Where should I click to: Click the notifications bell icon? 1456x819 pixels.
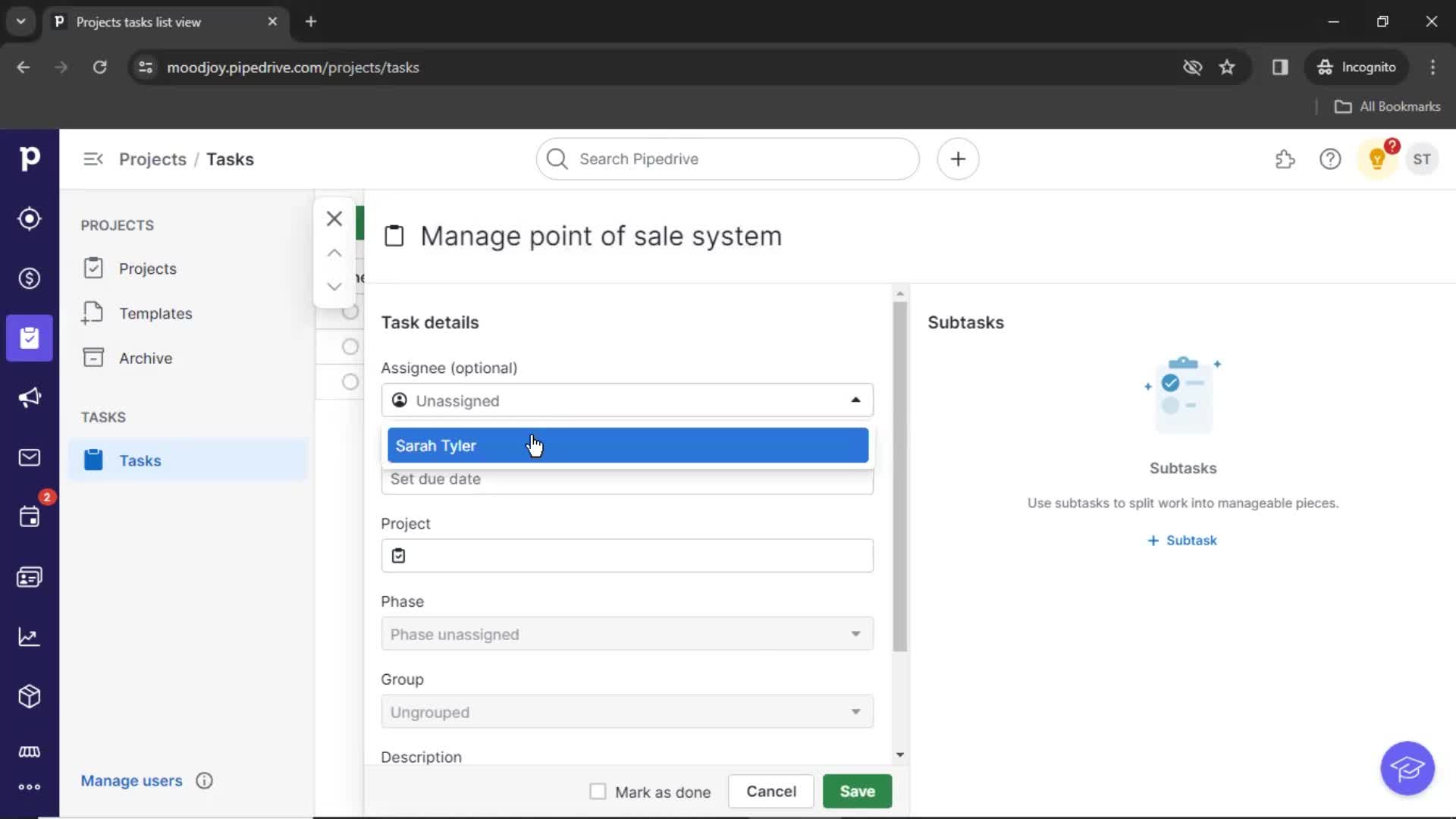point(1378,159)
